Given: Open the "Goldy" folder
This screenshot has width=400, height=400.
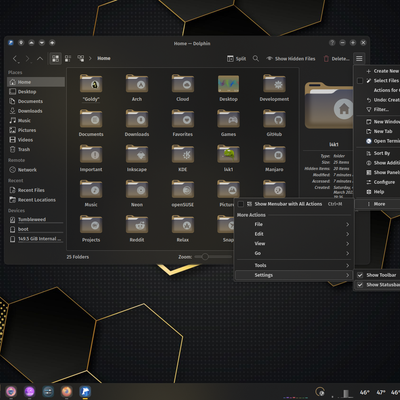Looking at the screenshot, I should [x=91, y=88].
